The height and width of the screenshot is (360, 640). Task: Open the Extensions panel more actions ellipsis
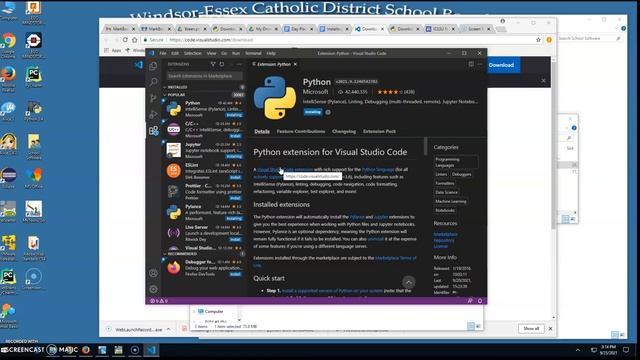(239, 64)
